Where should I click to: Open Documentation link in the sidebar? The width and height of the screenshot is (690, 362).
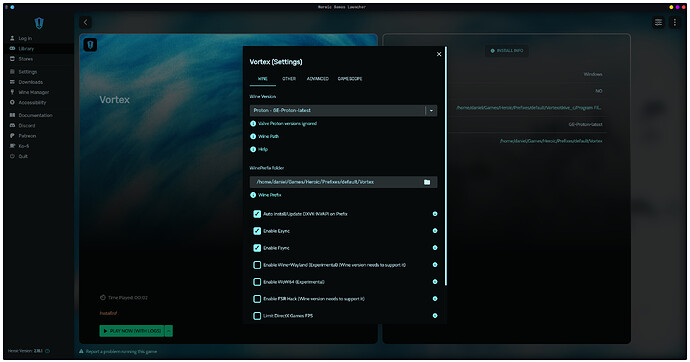31,115
